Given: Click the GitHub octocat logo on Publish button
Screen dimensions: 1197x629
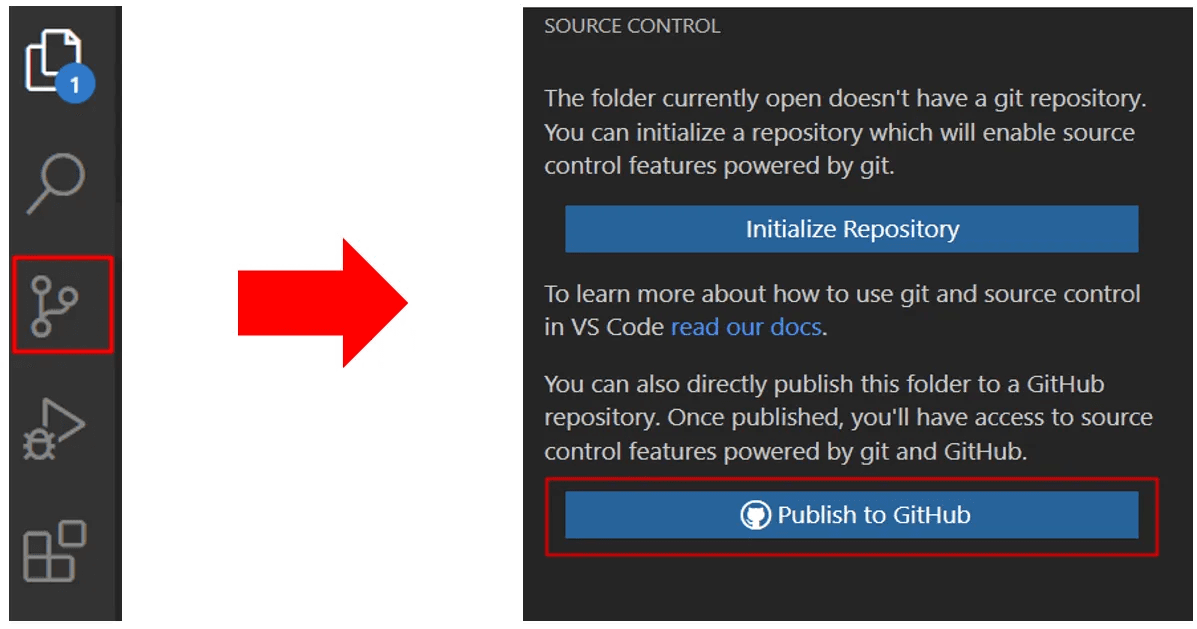Looking at the screenshot, I should [x=755, y=515].
